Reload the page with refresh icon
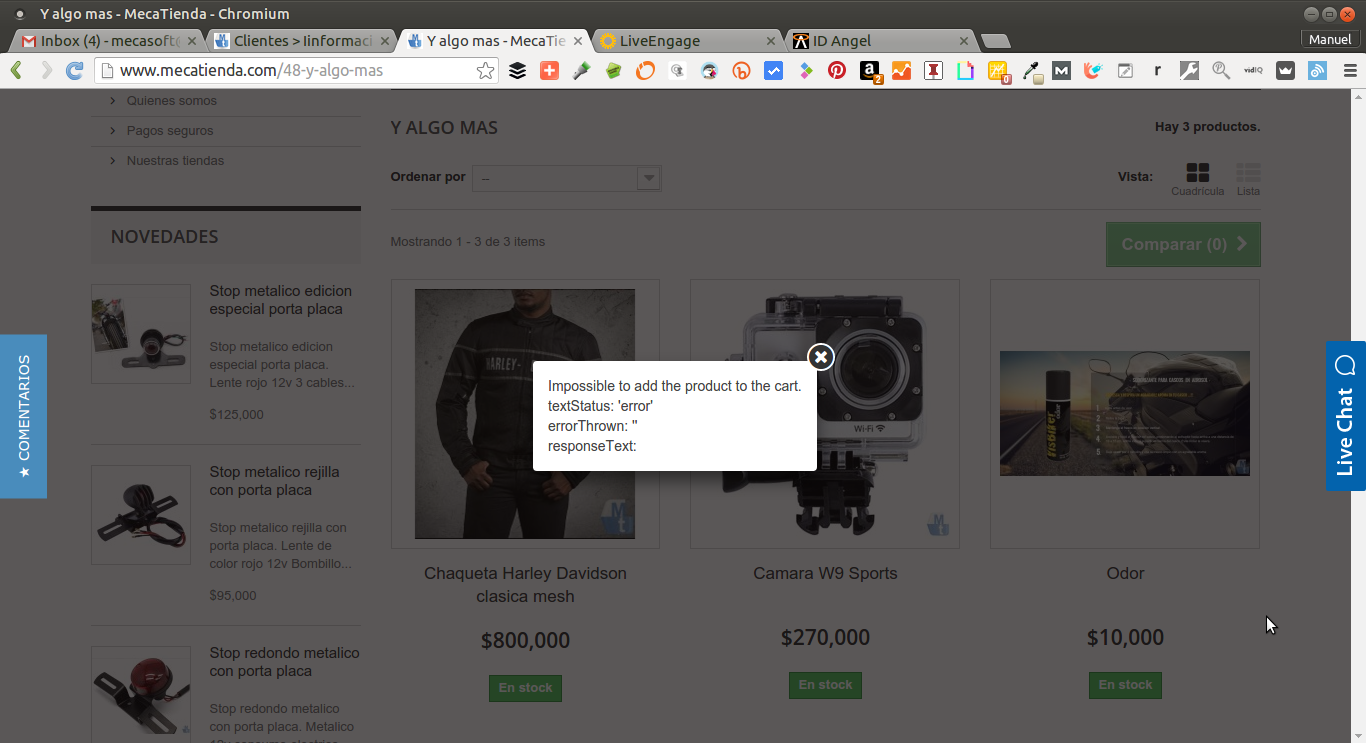Viewport: 1366px width, 743px height. pyautogui.click(x=74, y=70)
